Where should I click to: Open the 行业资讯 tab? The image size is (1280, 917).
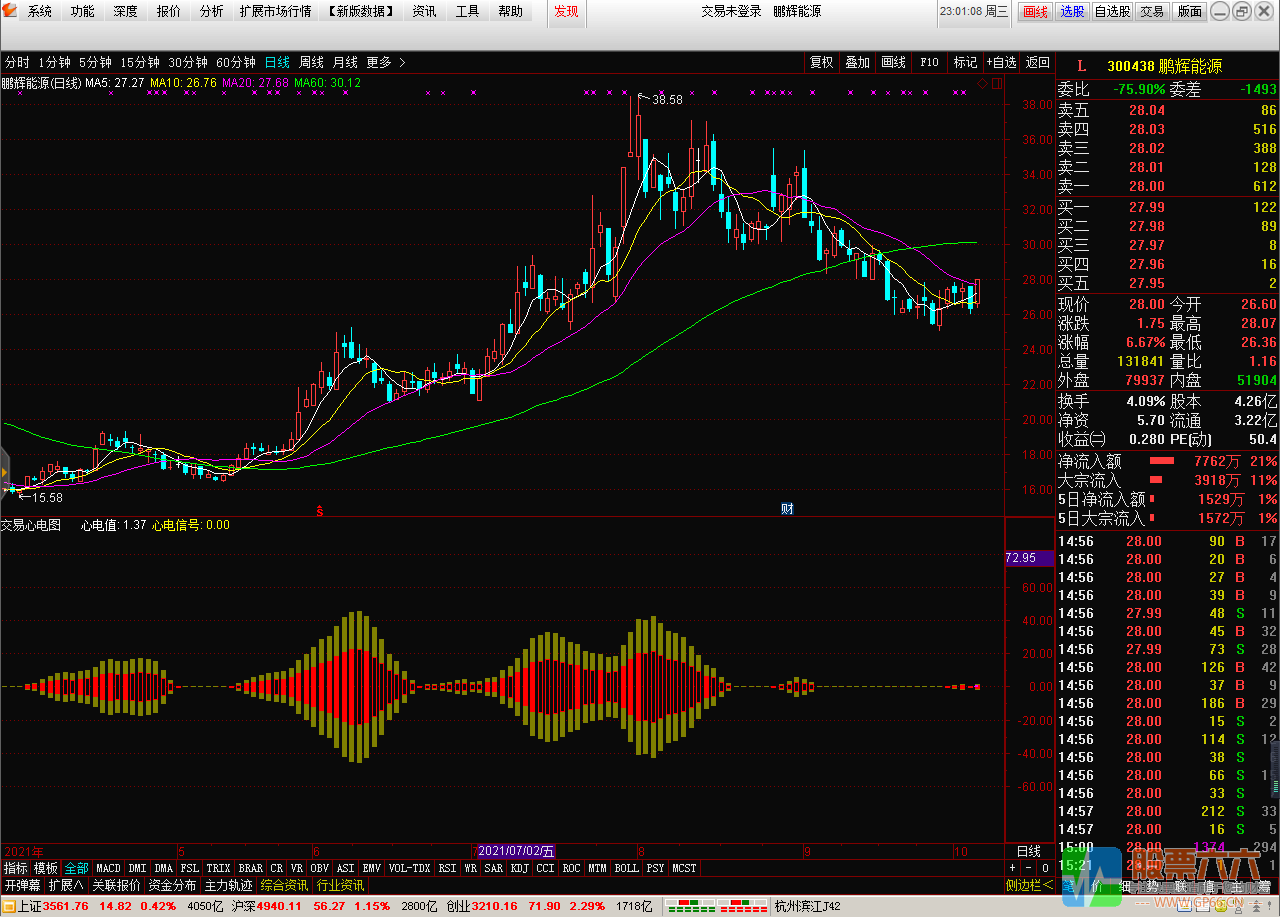pos(341,886)
